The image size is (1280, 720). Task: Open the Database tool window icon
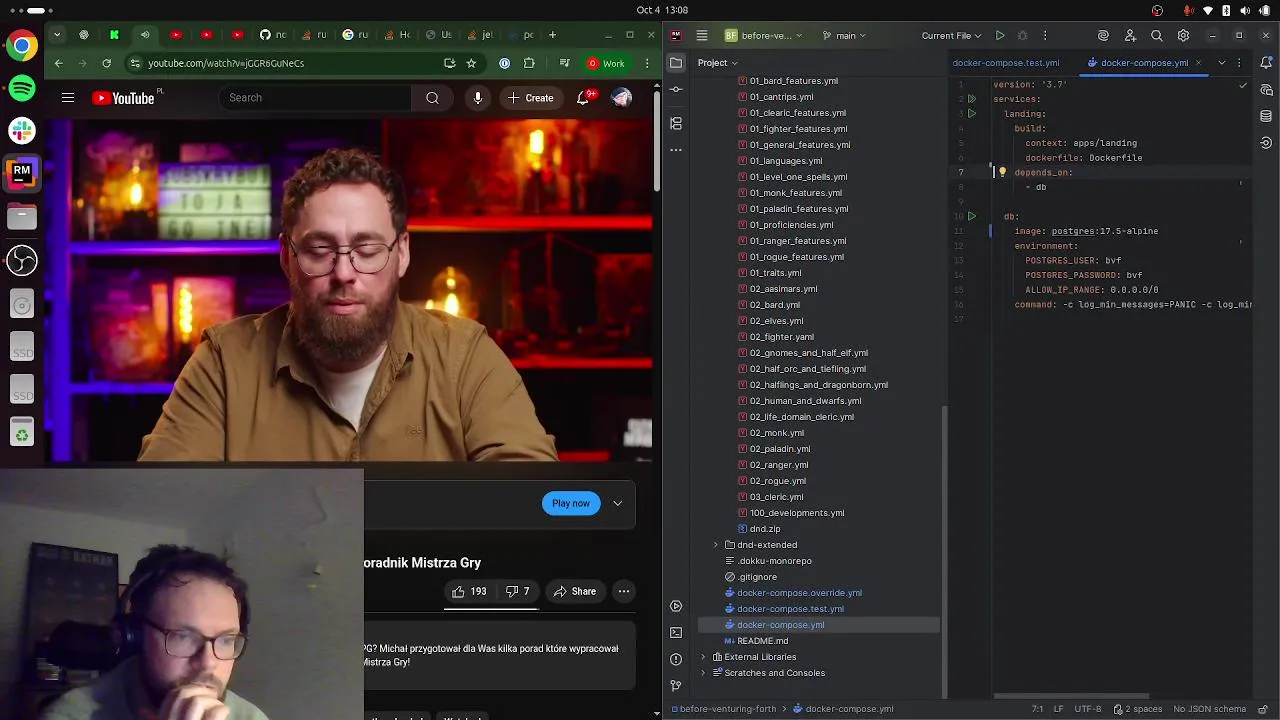pos(1266,116)
